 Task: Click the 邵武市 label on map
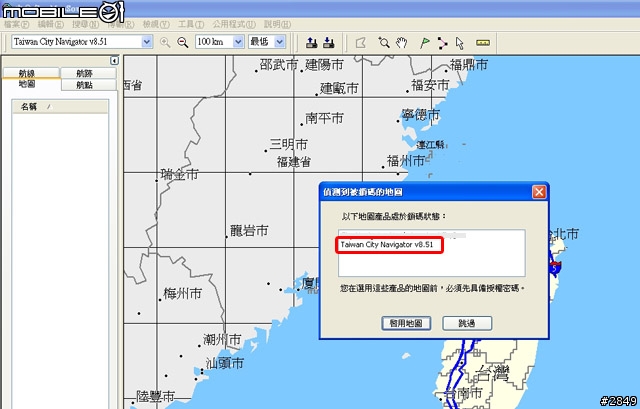coord(279,64)
